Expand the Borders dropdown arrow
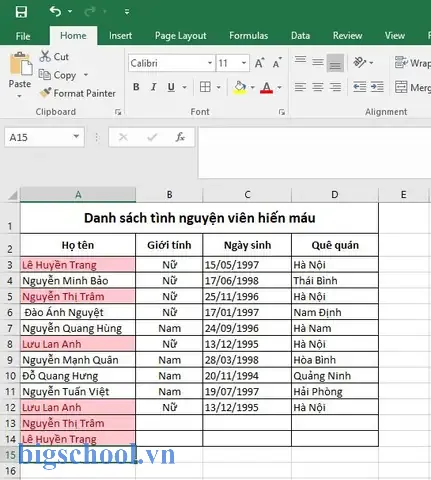Screen dimensions: 431x480 [219, 87]
